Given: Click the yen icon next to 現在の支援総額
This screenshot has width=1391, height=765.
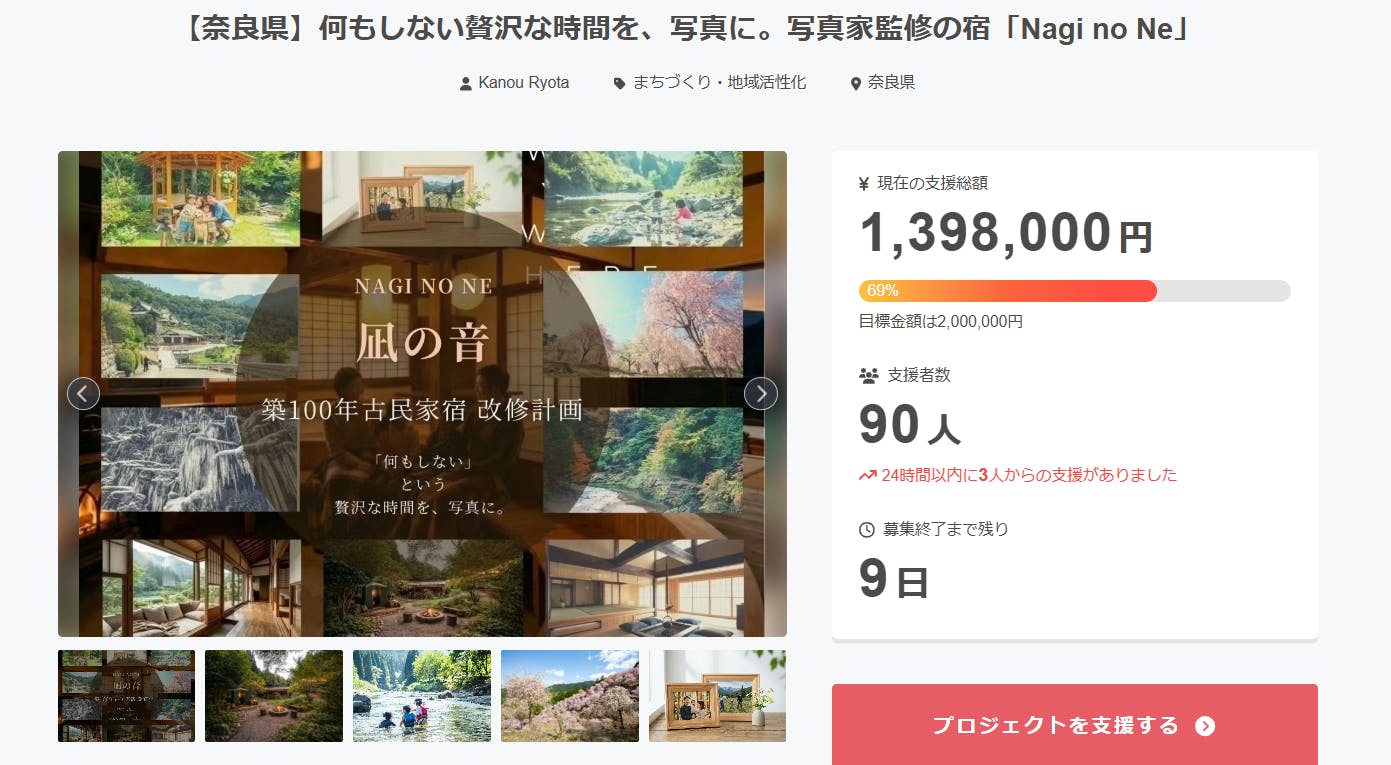Looking at the screenshot, I should tap(864, 183).
